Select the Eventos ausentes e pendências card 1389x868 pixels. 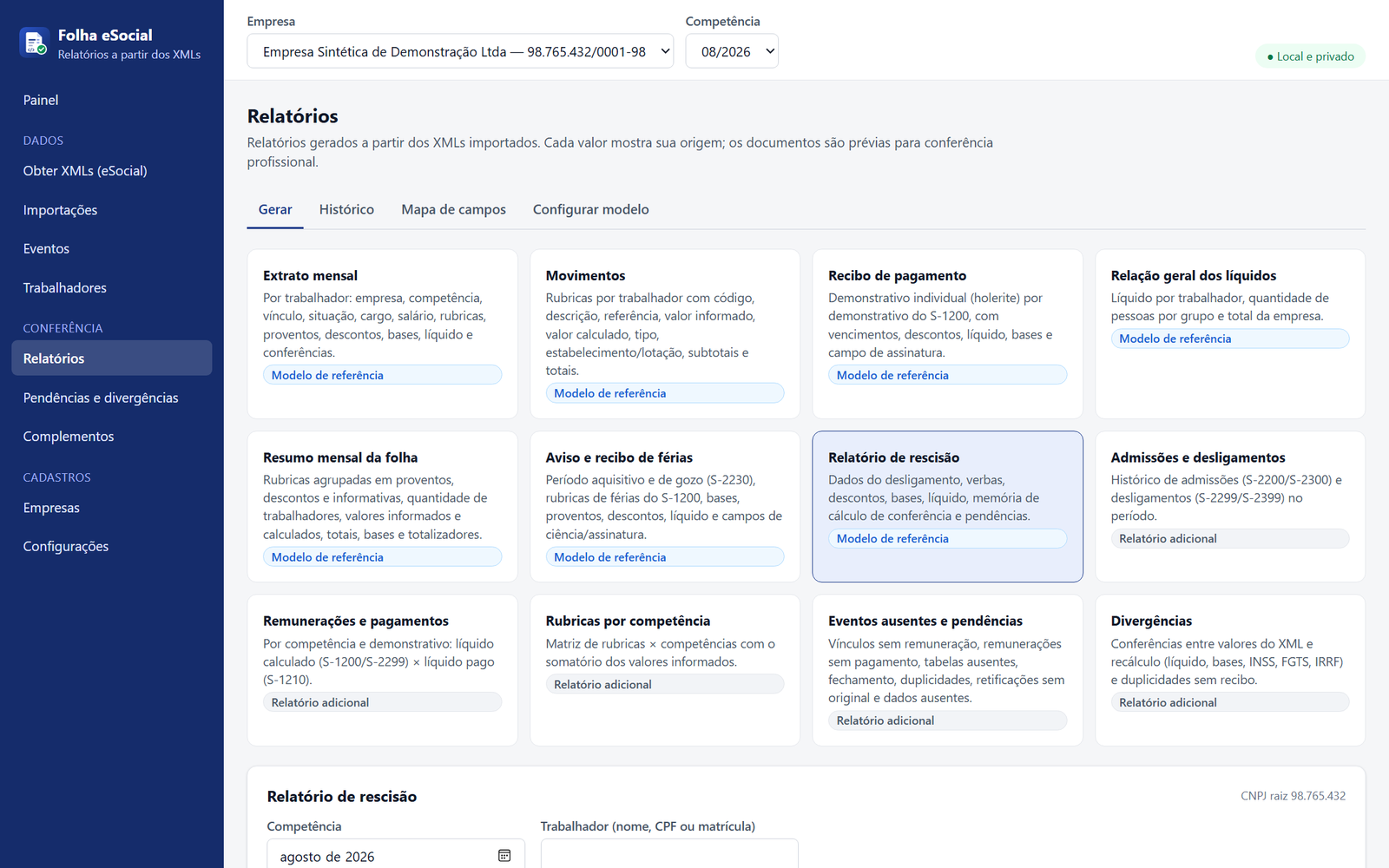(x=948, y=670)
